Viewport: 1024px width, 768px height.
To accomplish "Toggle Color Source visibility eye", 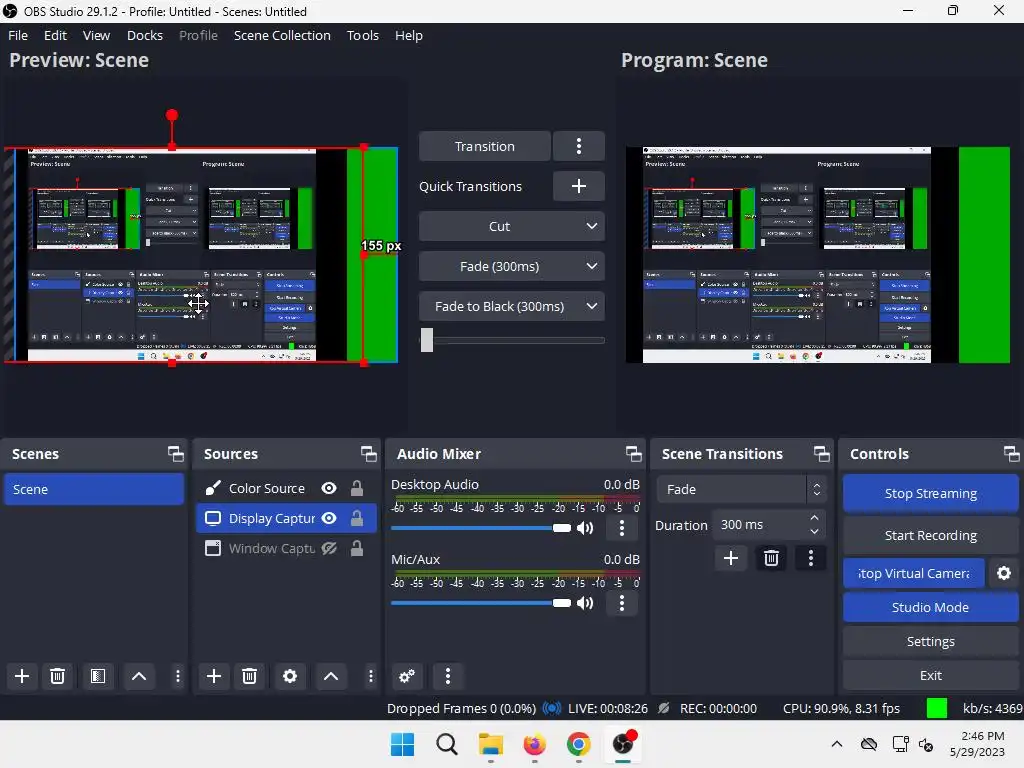I will (329, 488).
